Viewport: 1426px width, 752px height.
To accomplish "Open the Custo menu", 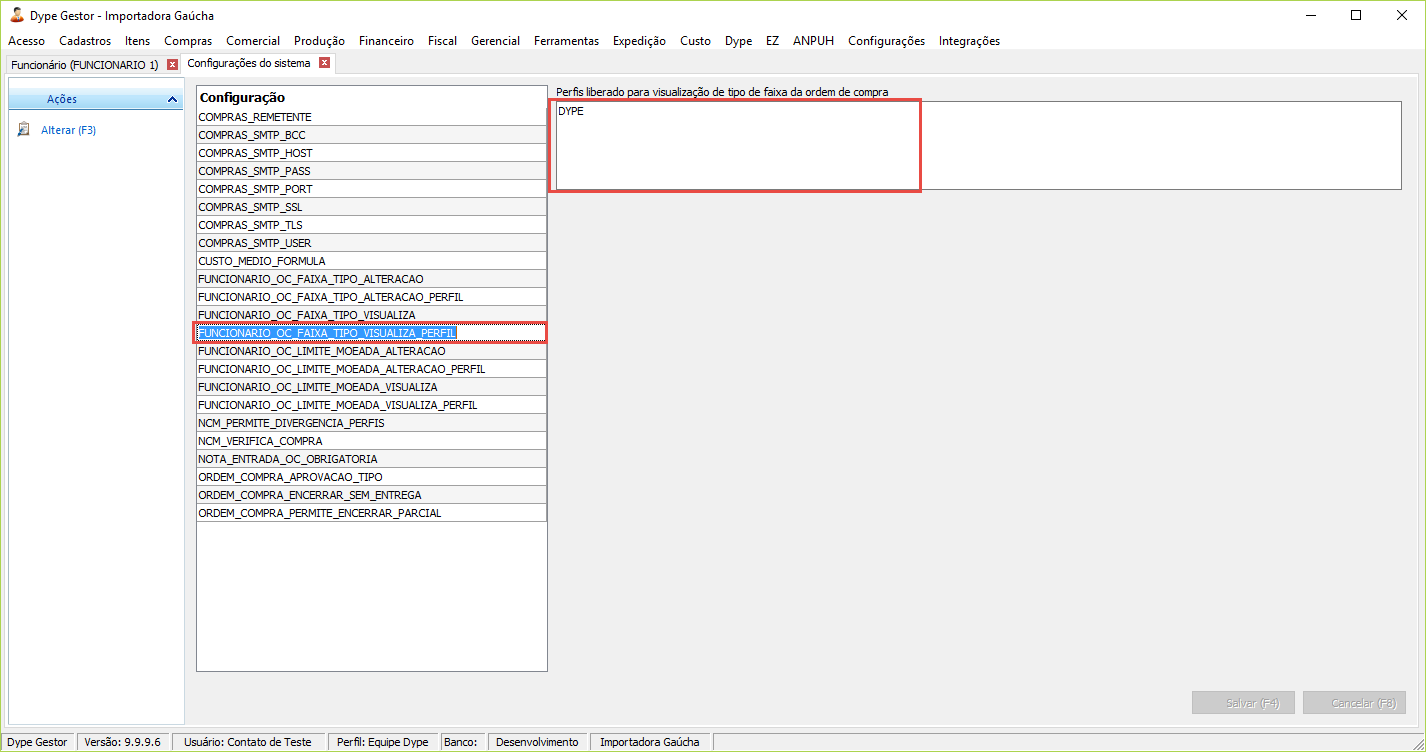I will click(x=695, y=41).
